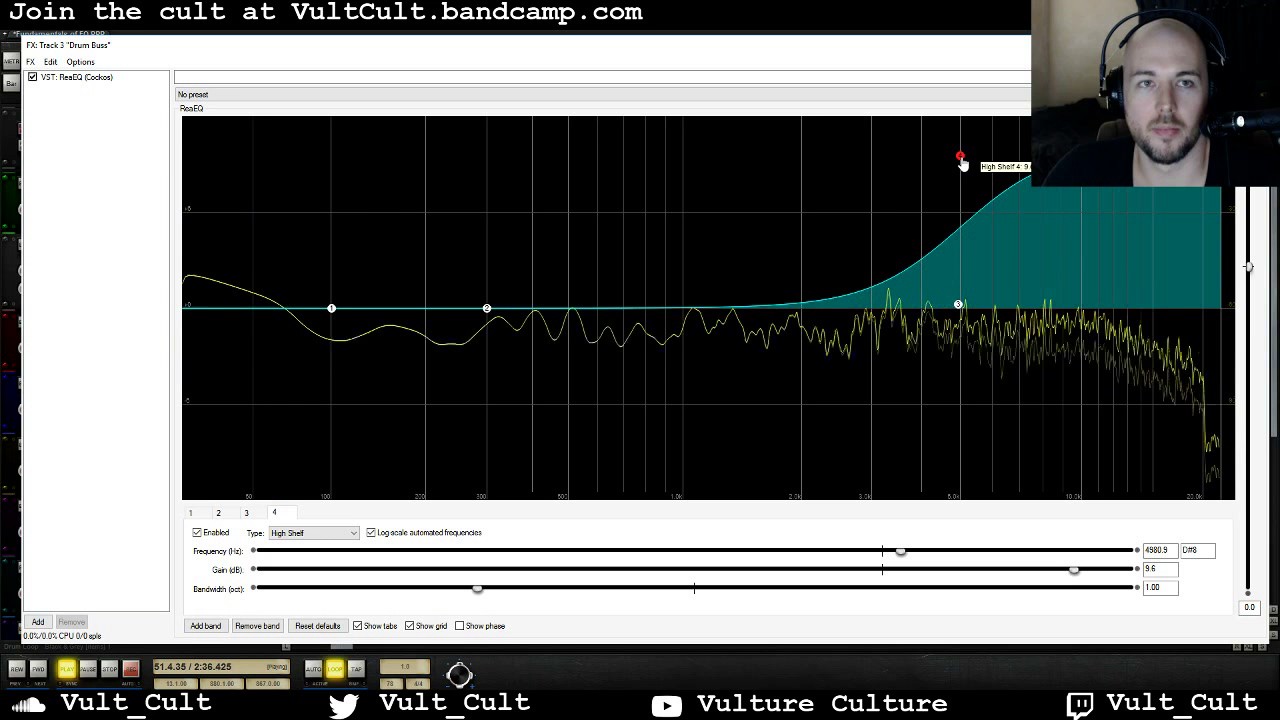Image resolution: width=1280 pixels, height=720 pixels.
Task: Click the Add button under FX list
Action: pyautogui.click(x=37, y=622)
